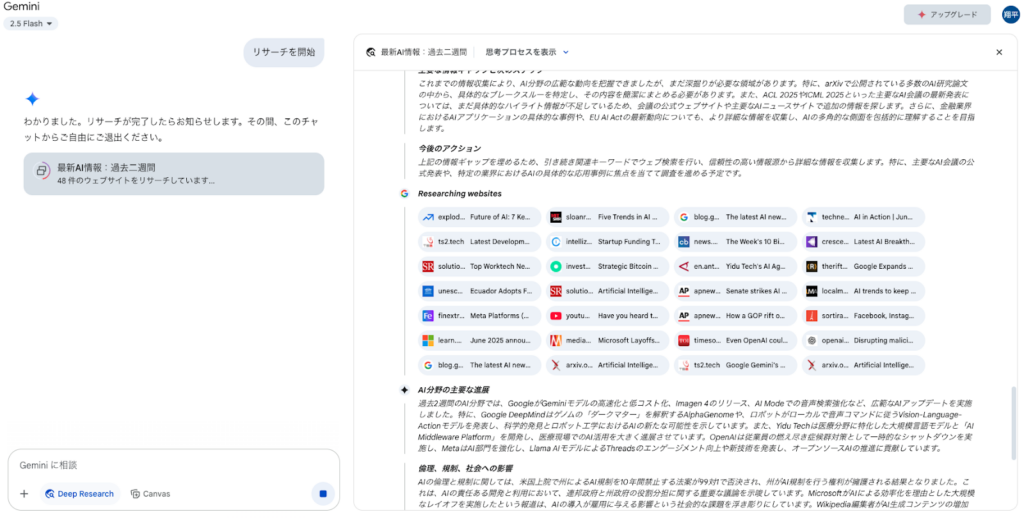Click the purple cresce favicon on the Latest AI Breakth chip

(812, 242)
